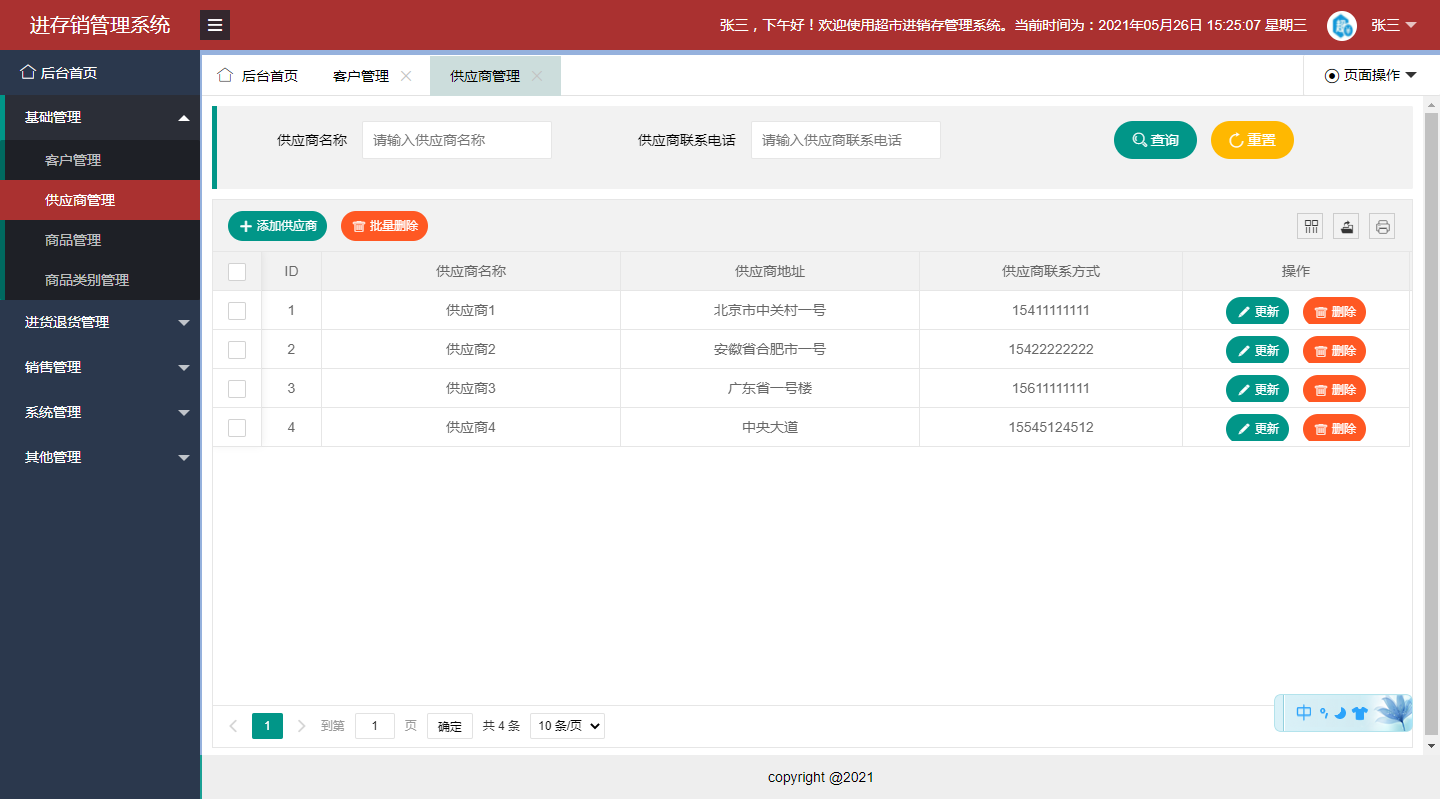Check the box for 供应商2 row

tap(237, 350)
